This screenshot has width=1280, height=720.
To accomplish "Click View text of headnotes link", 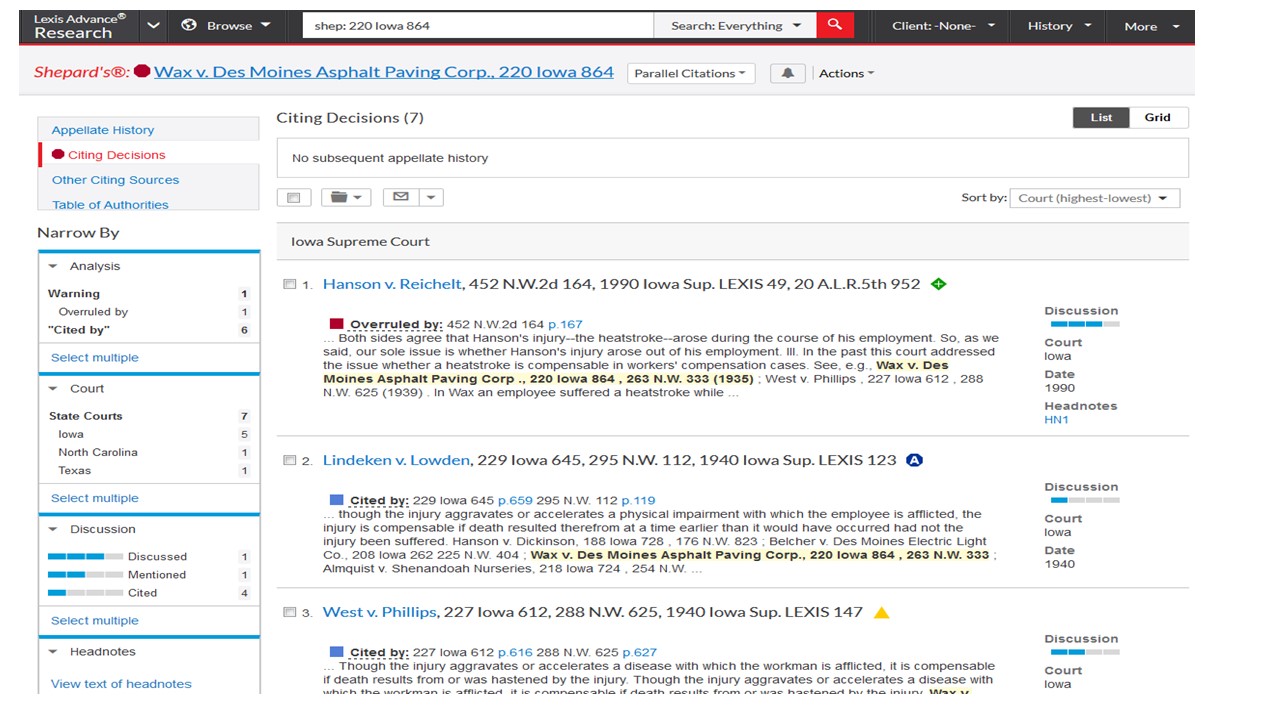I will 121,684.
